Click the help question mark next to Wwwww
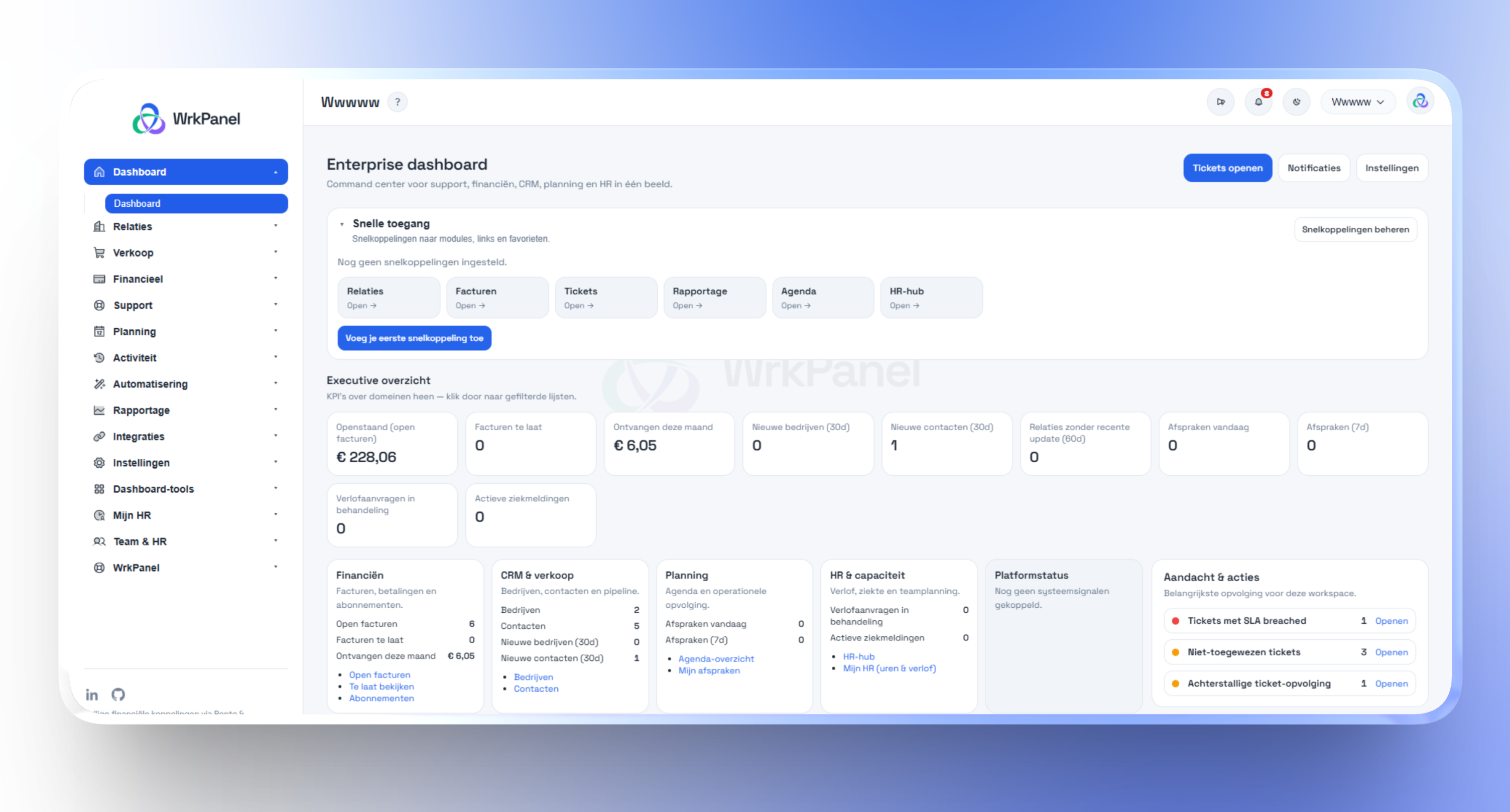This screenshot has width=1510, height=812. (398, 102)
